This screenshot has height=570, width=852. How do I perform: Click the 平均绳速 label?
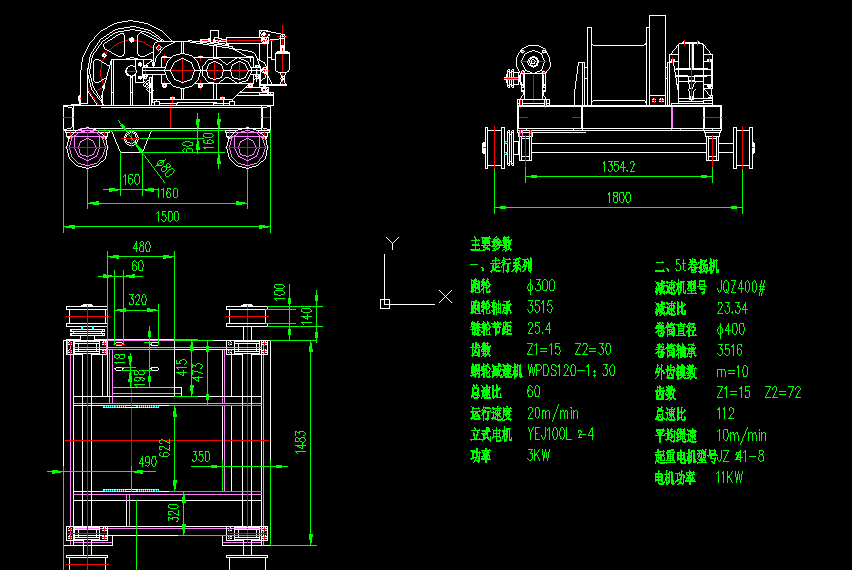[676, 436]
